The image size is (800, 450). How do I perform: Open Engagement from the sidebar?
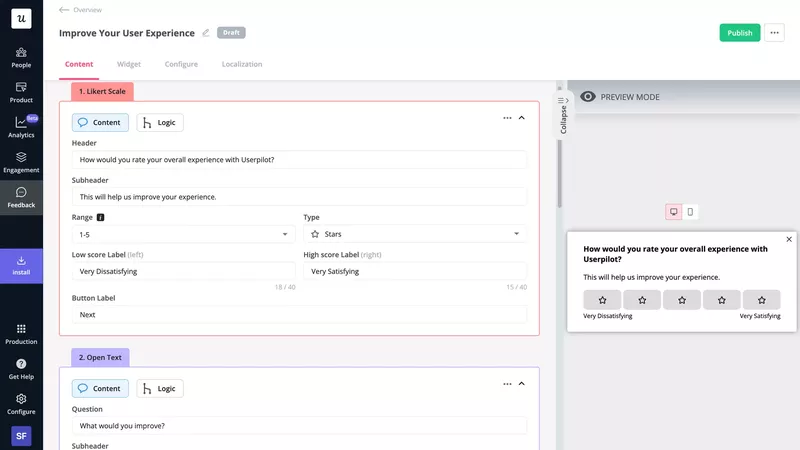[x=21, y=161]
